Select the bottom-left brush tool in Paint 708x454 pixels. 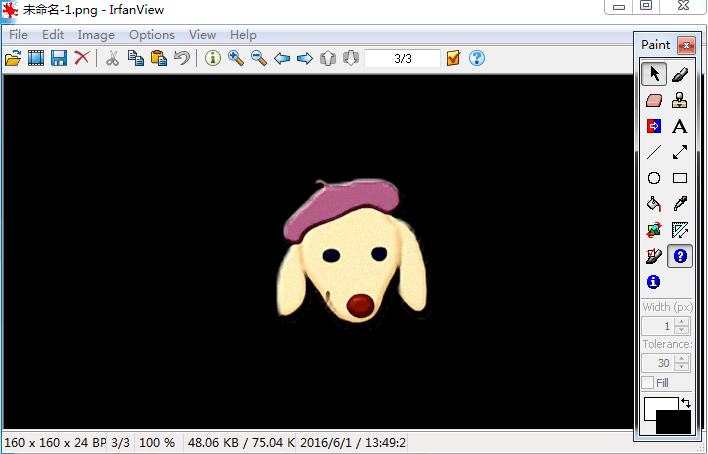654,256
